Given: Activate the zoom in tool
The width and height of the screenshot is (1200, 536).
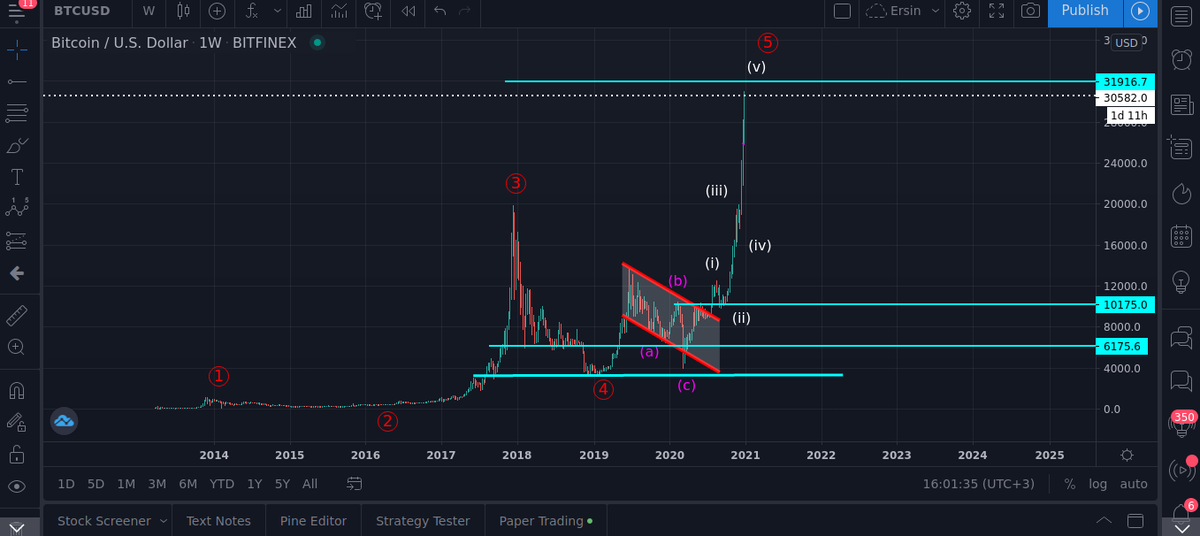Looking at the screenshot, I should (x=17, y=347).
